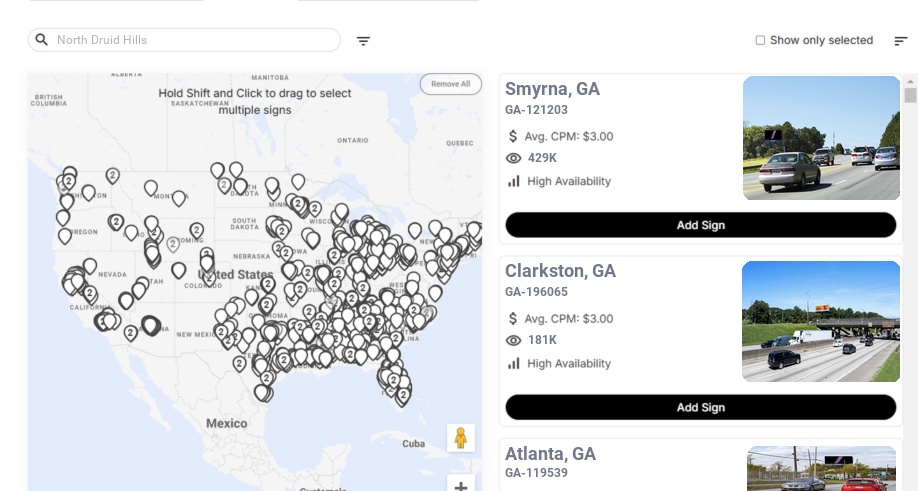Zoom in on the map
The width and height of the screenshot is (920, 491).
[x=460, y=487]
